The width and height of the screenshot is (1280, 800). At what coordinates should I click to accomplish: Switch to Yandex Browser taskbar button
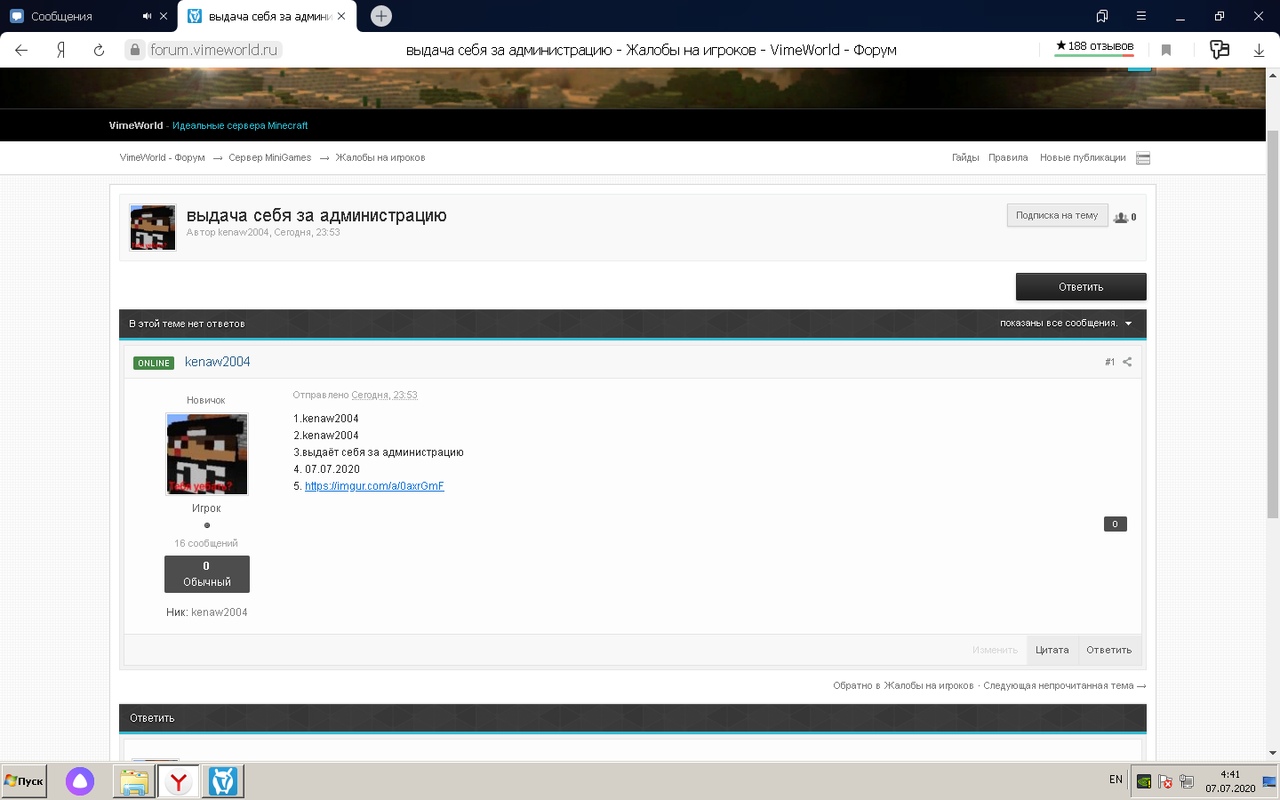tap(178, 781)
